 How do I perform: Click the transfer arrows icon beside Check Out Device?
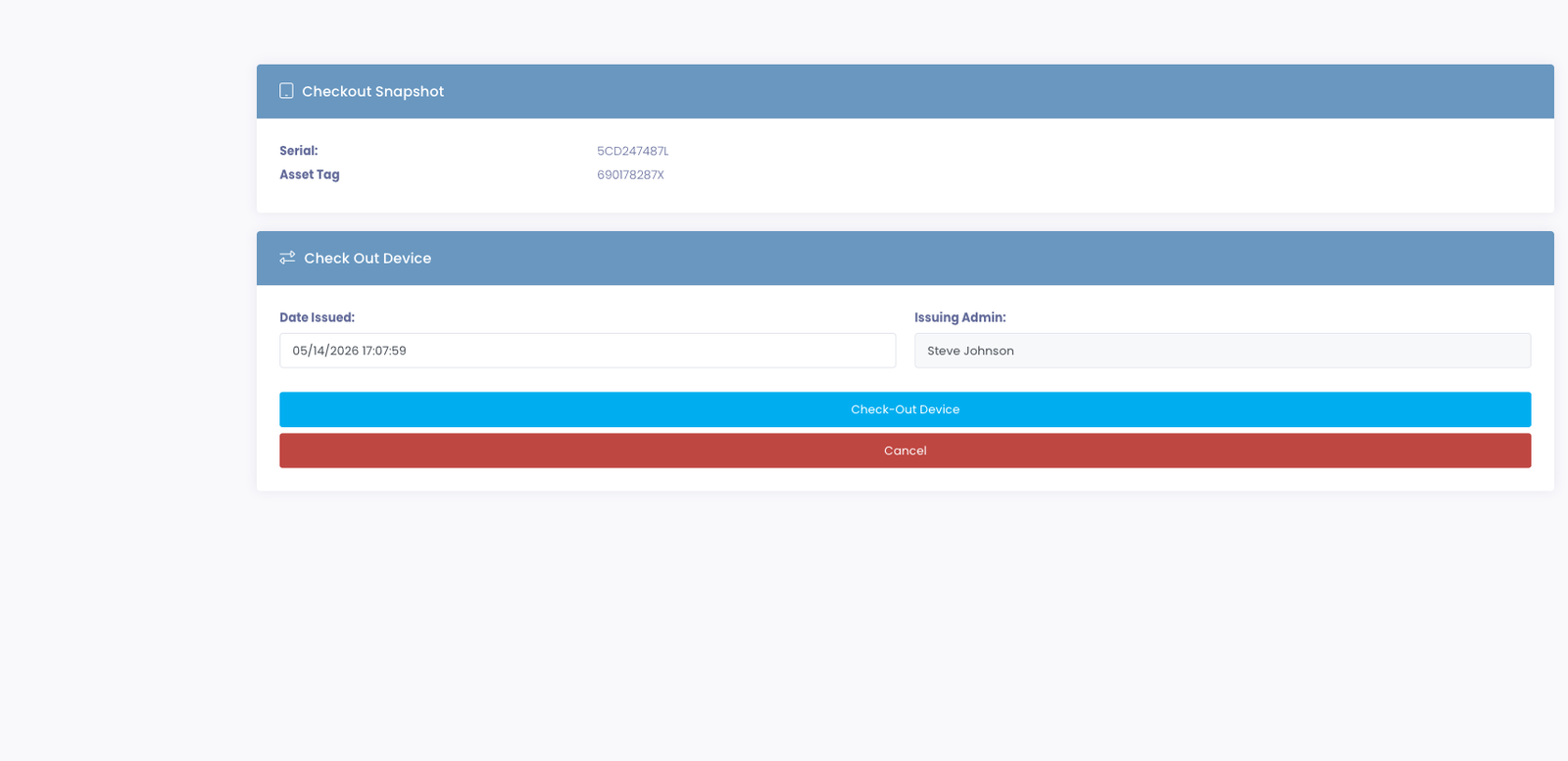(287, 258)
